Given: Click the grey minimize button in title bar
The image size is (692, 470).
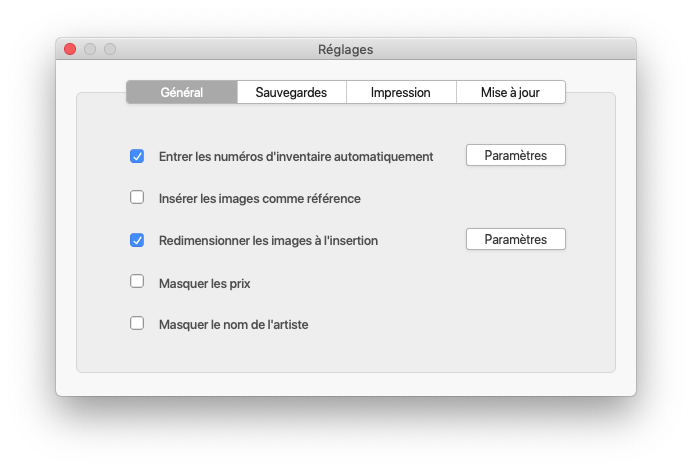Looking at the screenshot, I should pyautogui.click(x=90, y=49).
